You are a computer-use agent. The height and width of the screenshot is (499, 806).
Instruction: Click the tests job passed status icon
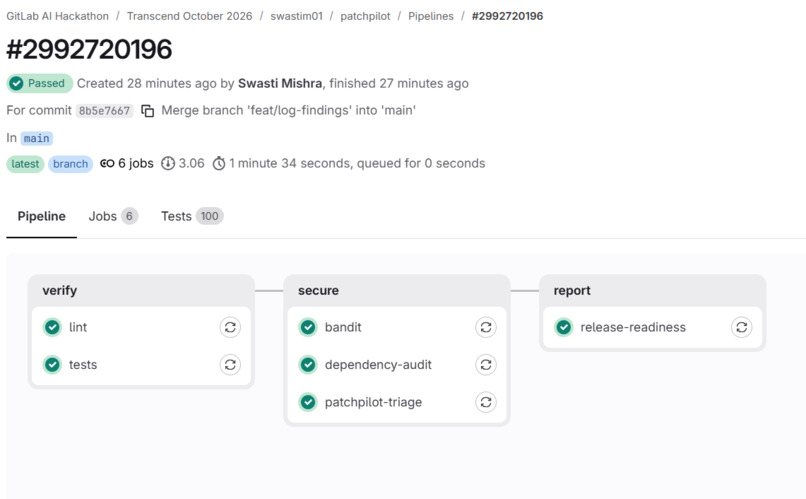pyautogui.click(x=52, y=364)
